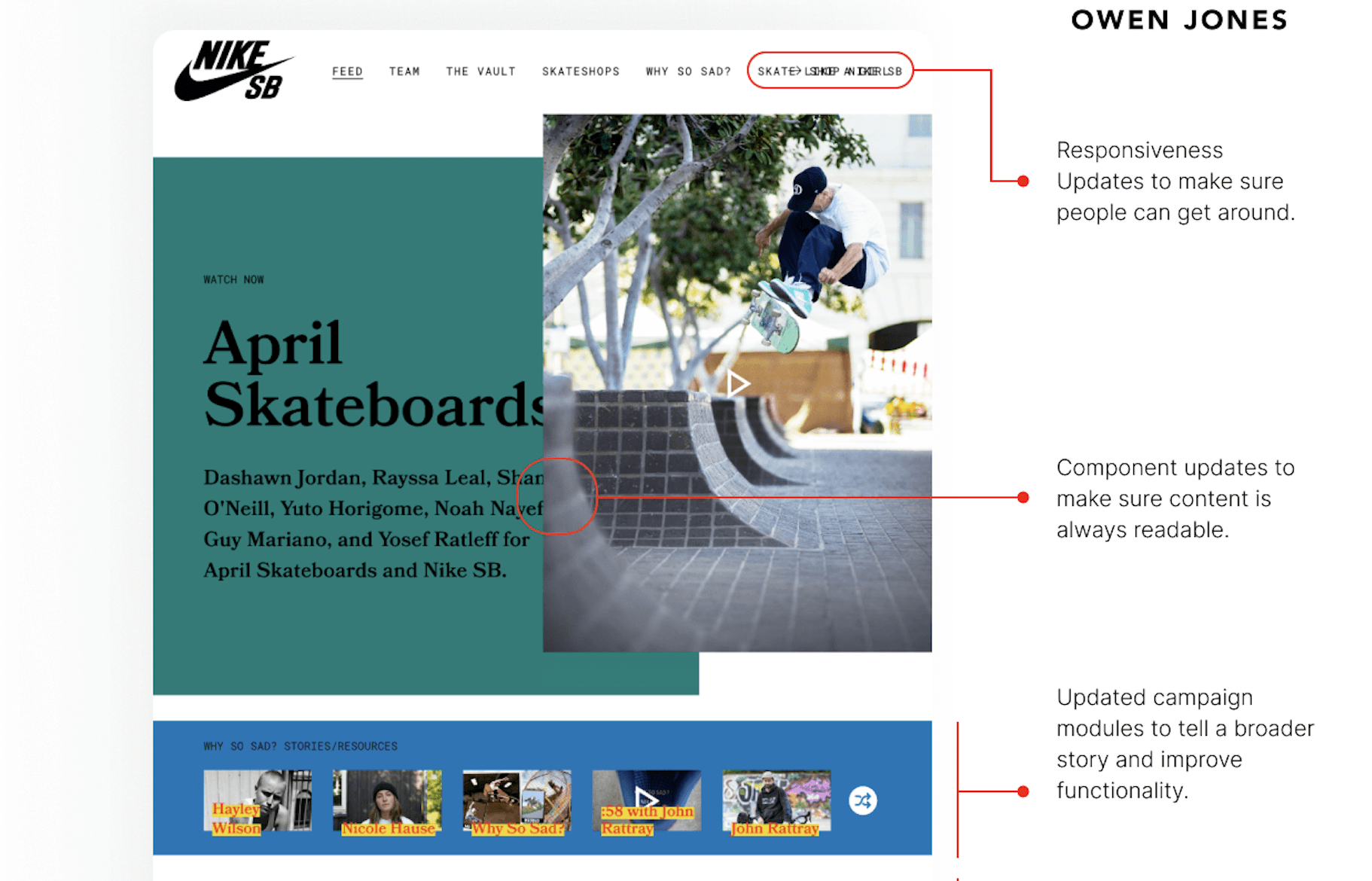Play the April Skateboards hero video

click(738, 384)
